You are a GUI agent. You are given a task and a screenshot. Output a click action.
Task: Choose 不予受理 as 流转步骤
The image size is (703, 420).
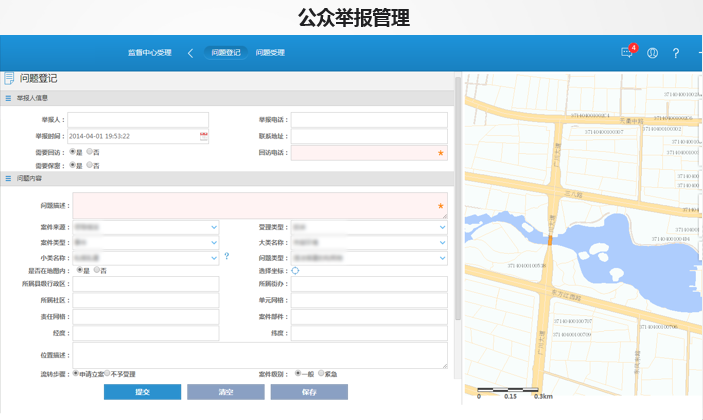107,373
